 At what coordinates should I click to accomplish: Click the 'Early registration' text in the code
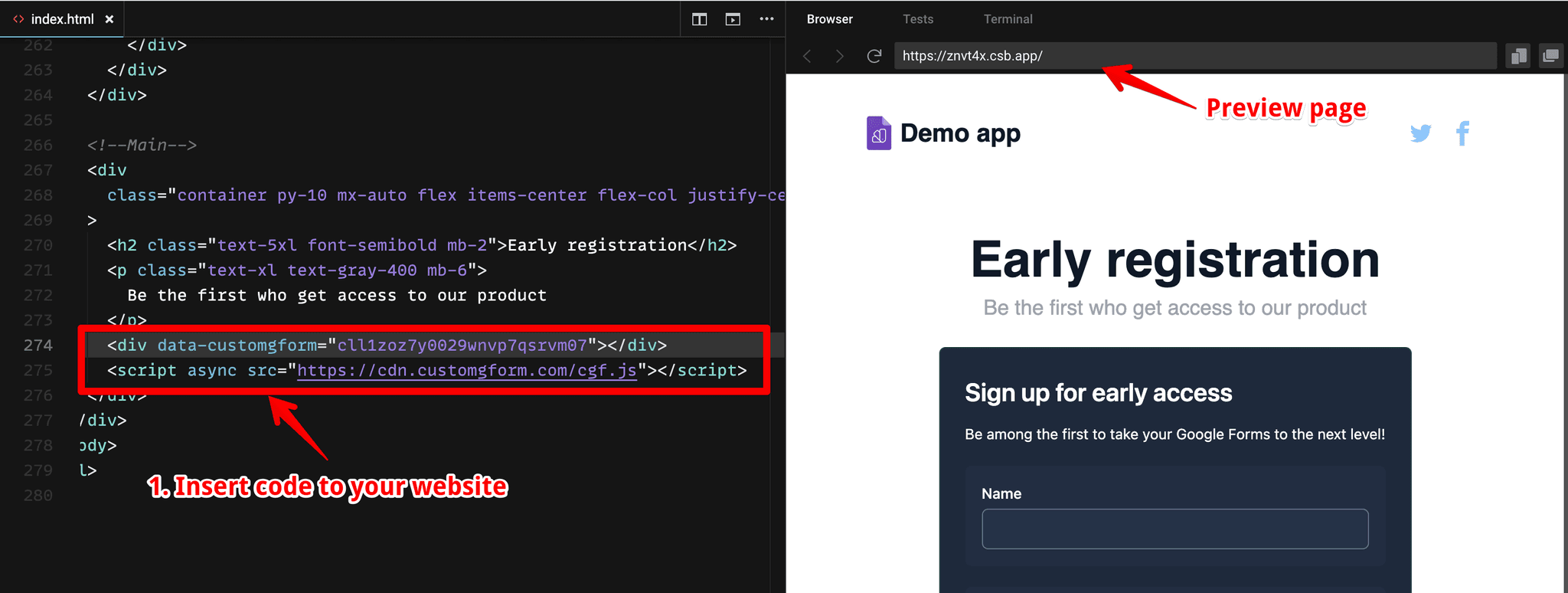tap(597, 245)
